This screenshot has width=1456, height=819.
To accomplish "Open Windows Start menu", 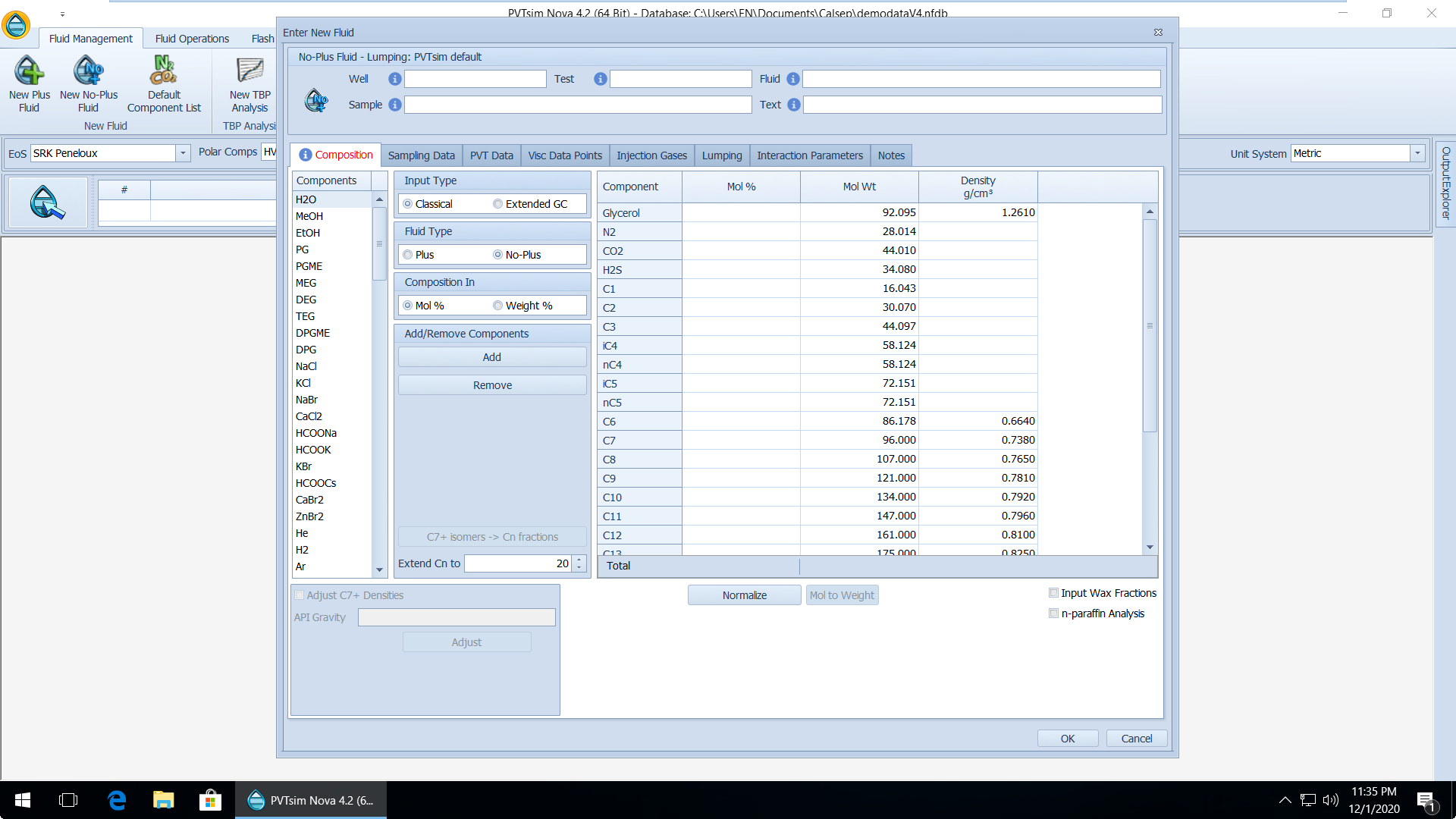I will pyautogui.click(x=23, y=800).
